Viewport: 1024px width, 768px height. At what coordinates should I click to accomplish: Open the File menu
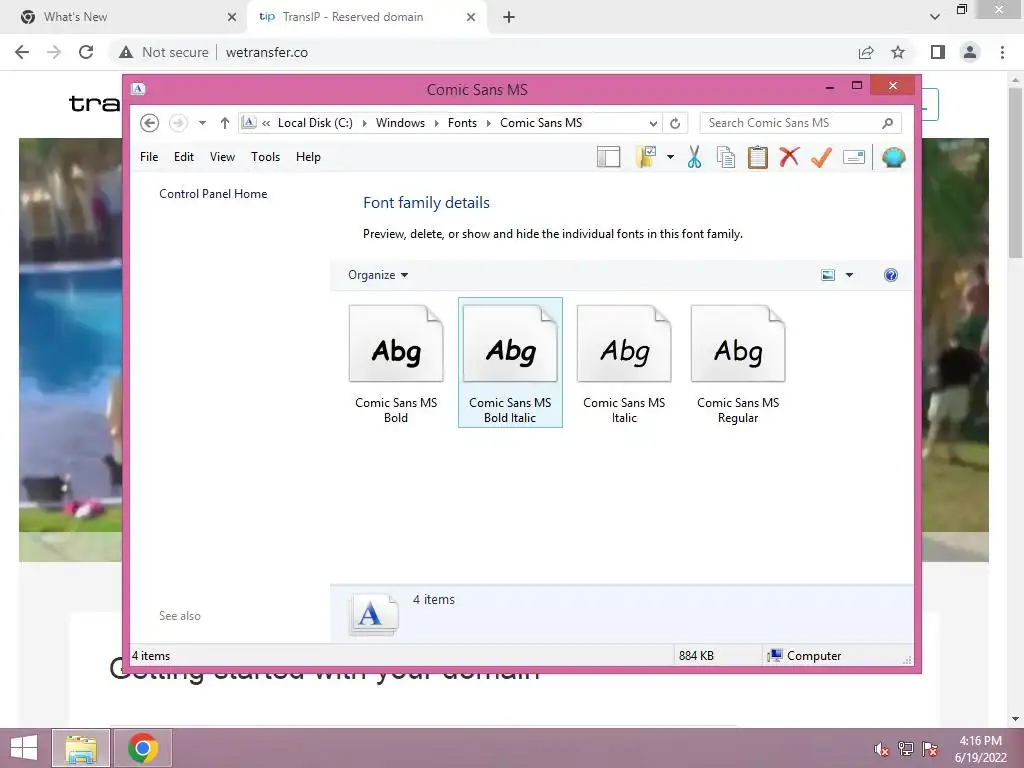coord(149,157)
